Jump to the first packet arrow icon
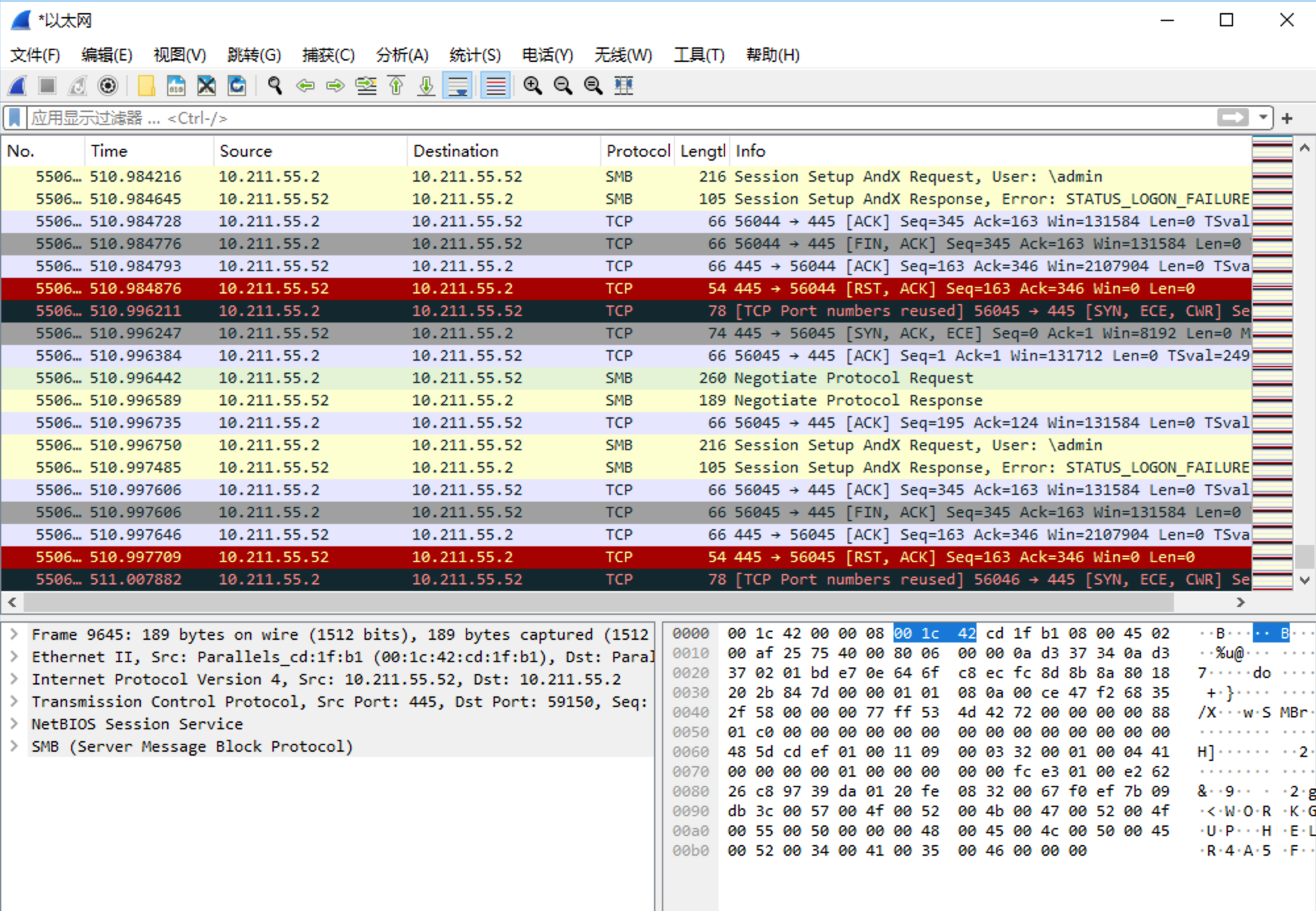Image resolution: width=1316 pixels, height=911 pixels. coord(396,86)
